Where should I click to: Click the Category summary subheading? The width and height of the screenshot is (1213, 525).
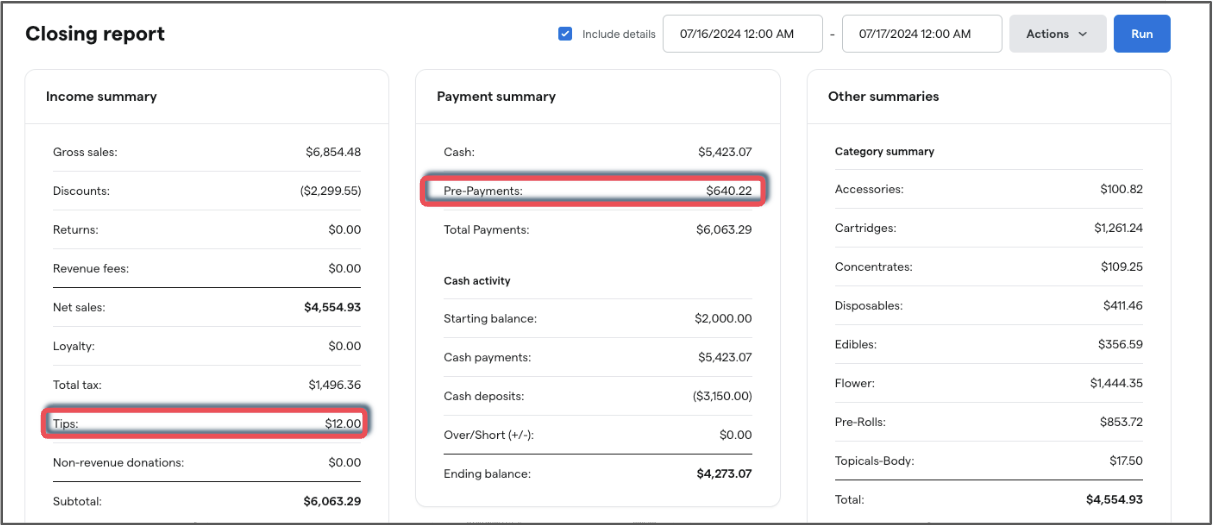[x=885, y=152]
